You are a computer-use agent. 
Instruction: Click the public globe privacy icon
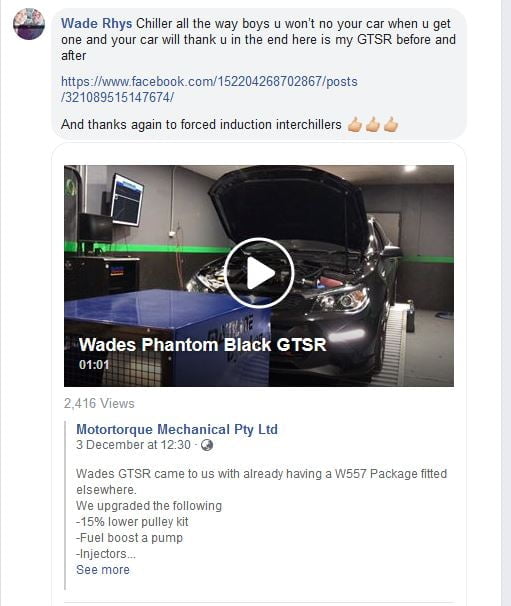point(207,445)
